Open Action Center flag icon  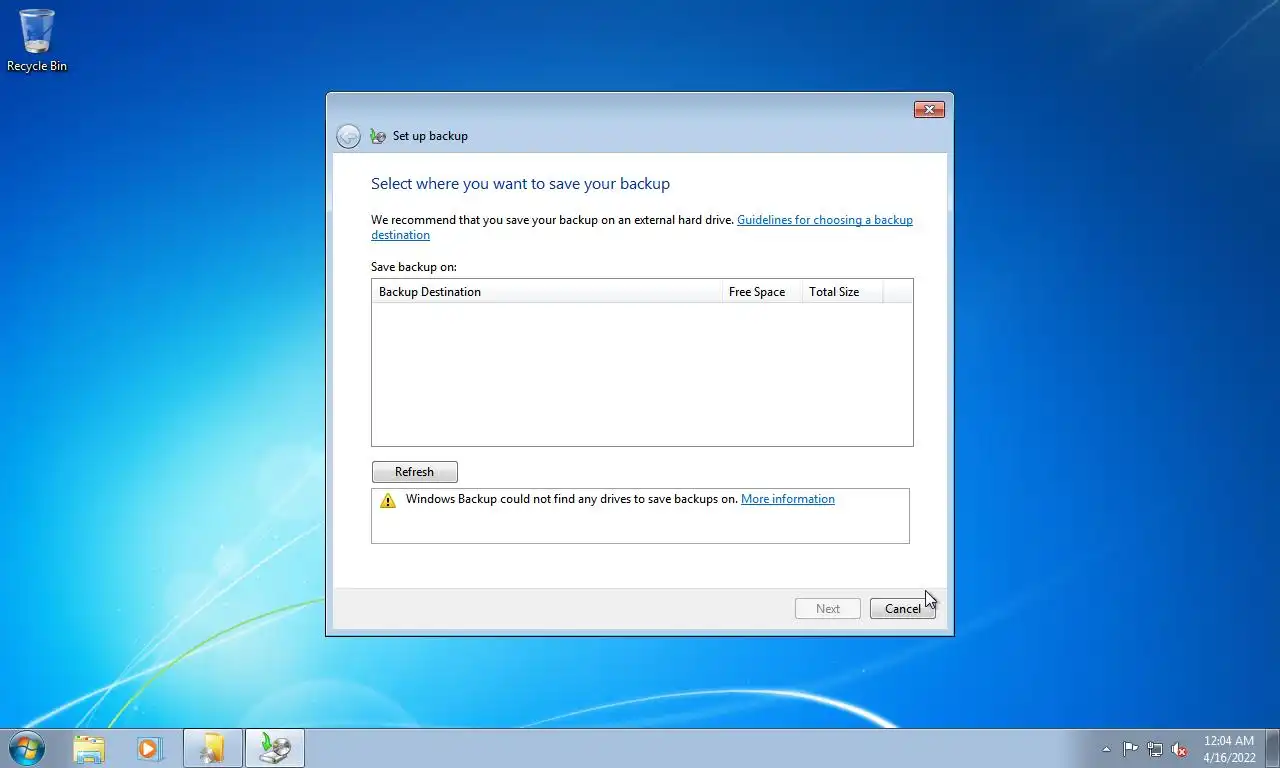[x=1131, y=749]
